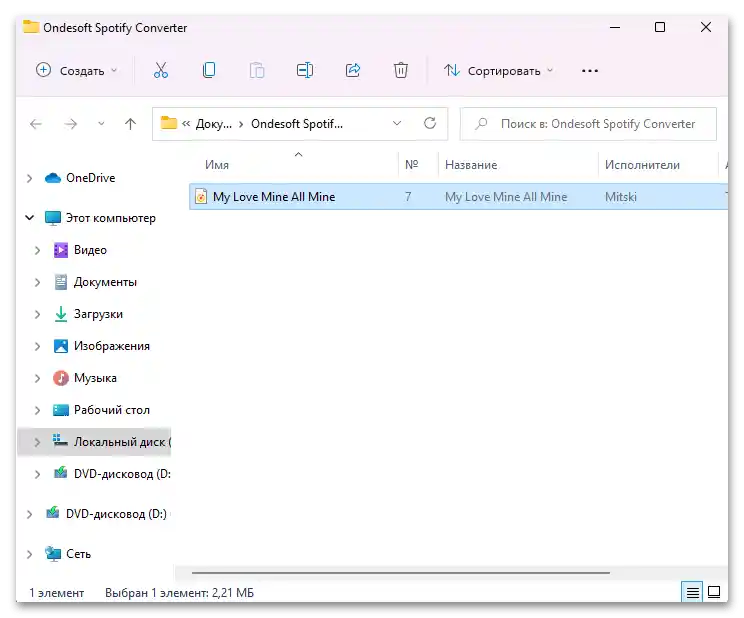744x618 pixels.
Task: Click the Загрузки download arrow icon
Action: click(x=61, y=314)
